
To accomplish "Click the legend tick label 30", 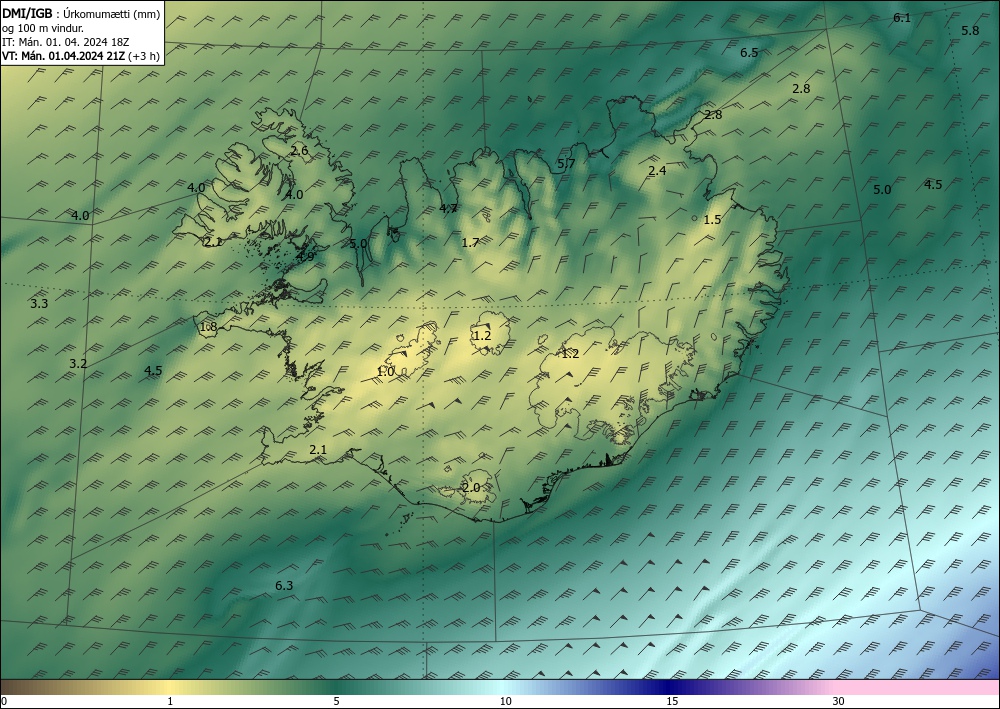I will click(839, 701).
